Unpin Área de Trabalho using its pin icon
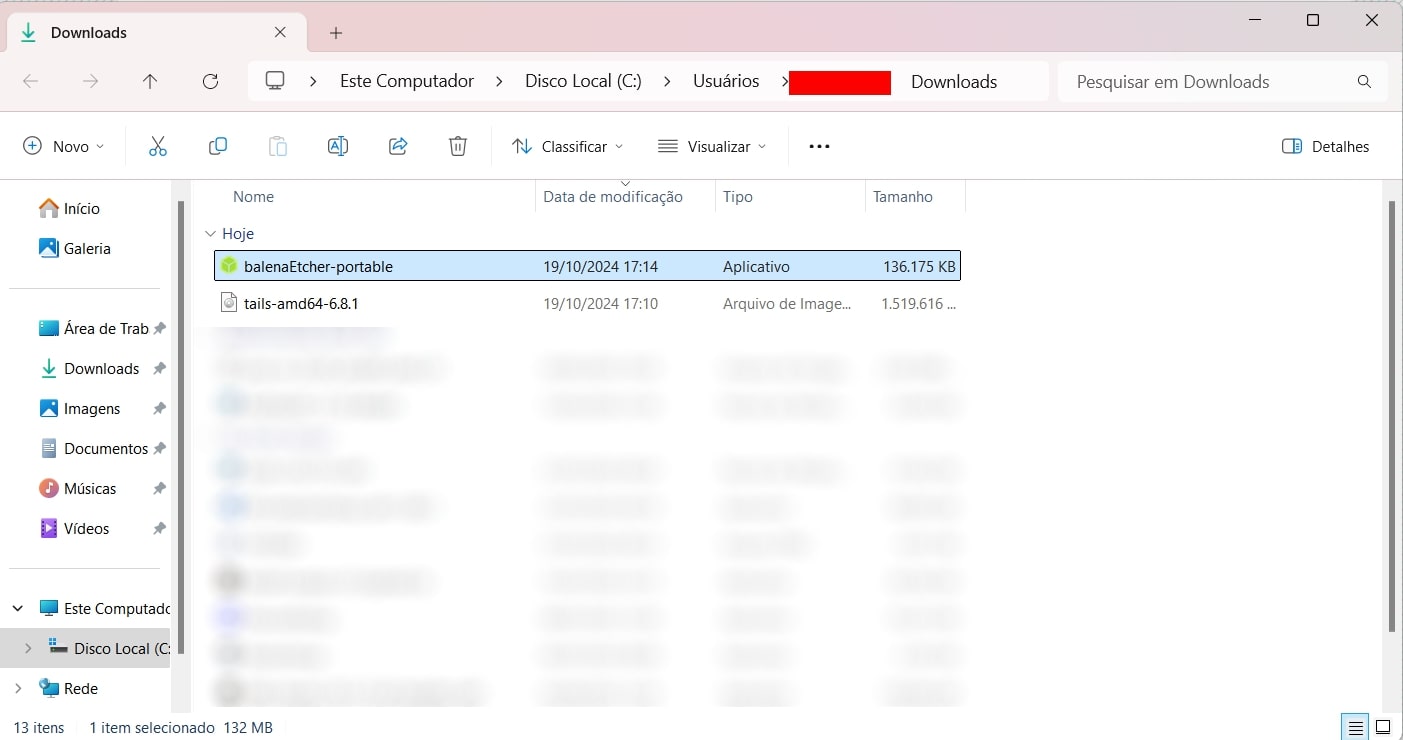Screen dimensions: 1403x740 point(159,328)
